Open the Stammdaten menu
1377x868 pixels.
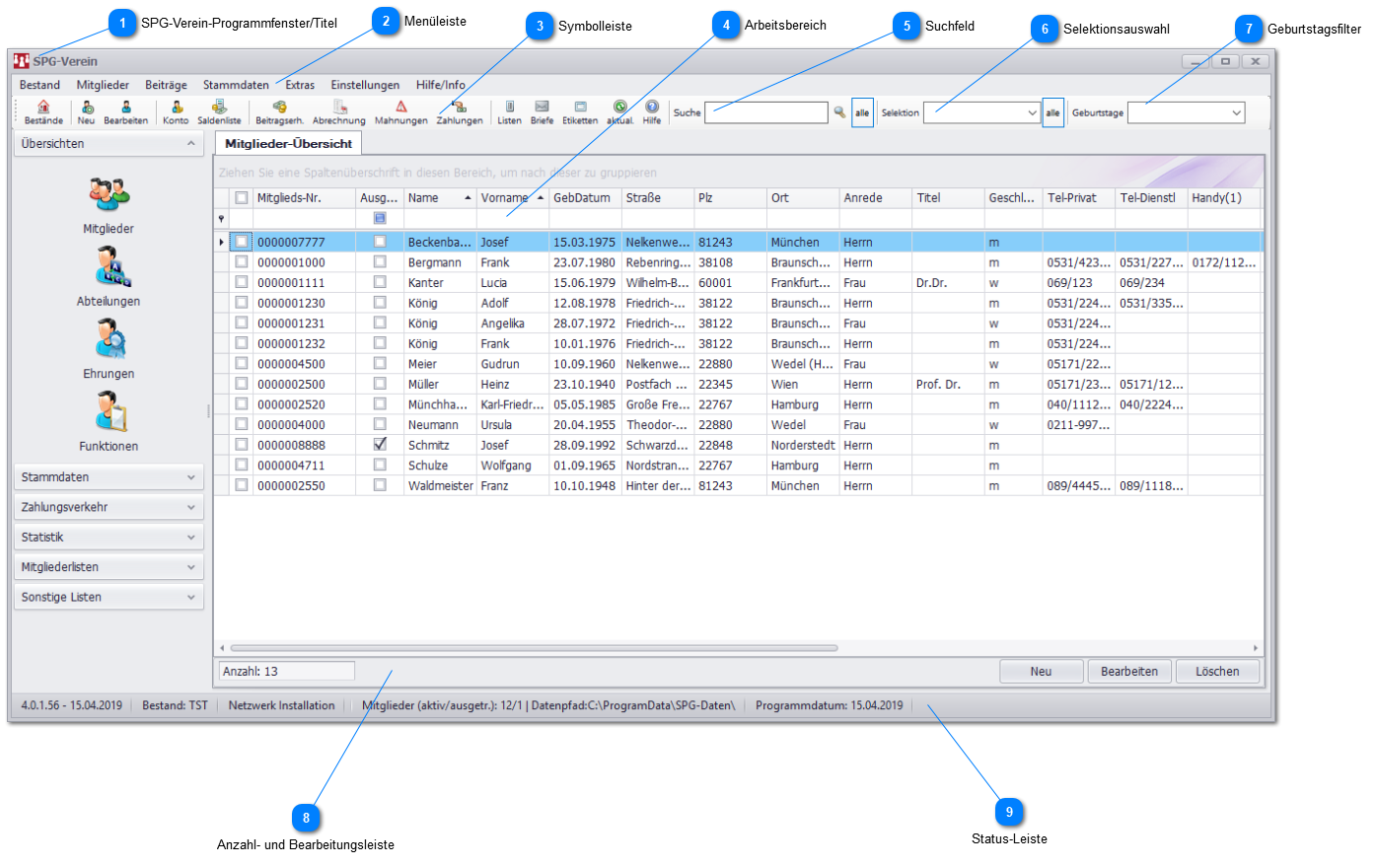[236, 85]
